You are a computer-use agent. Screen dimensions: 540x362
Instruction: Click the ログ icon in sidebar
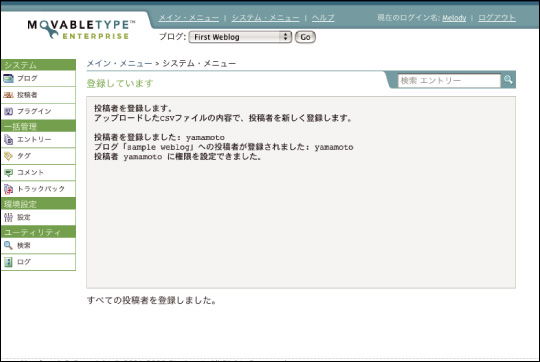click(8, 262)
